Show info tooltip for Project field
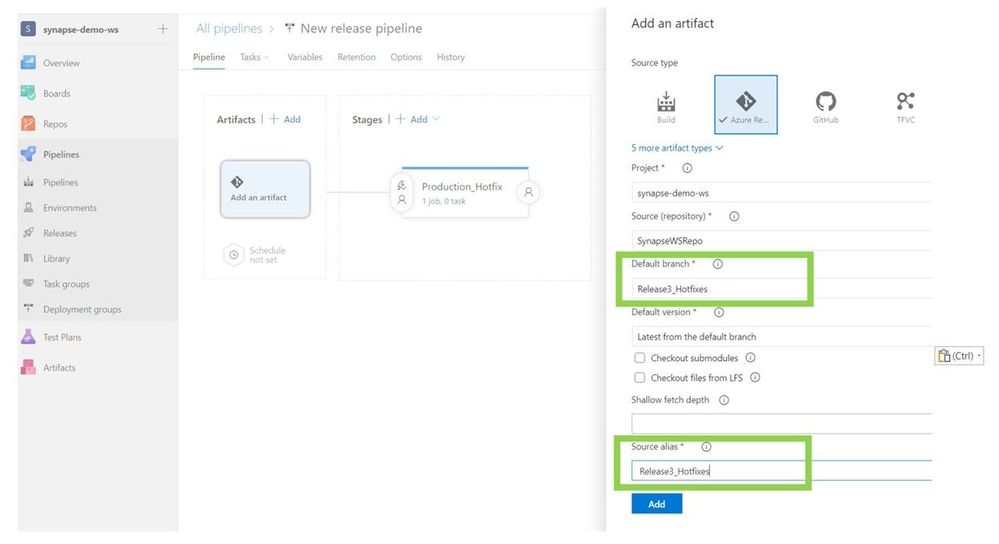 click(x=687, y=168)
